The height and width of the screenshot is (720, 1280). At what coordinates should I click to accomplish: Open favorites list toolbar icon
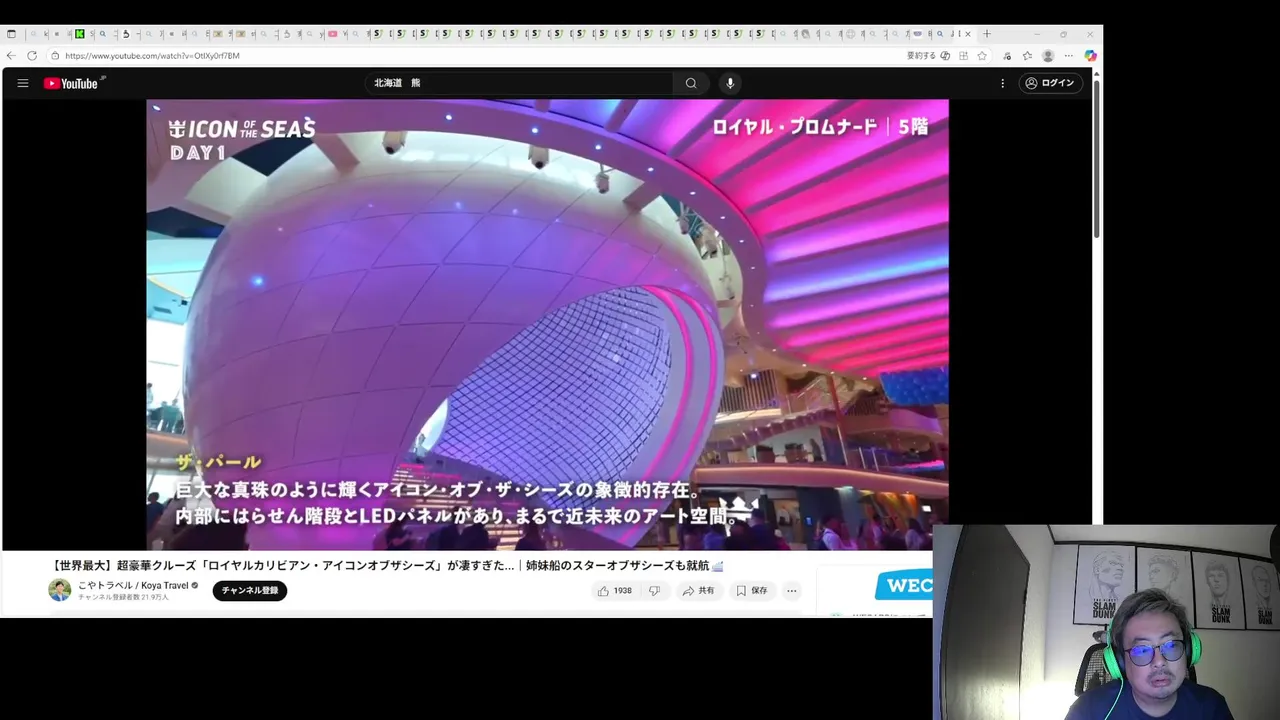tap(1027, 56)
